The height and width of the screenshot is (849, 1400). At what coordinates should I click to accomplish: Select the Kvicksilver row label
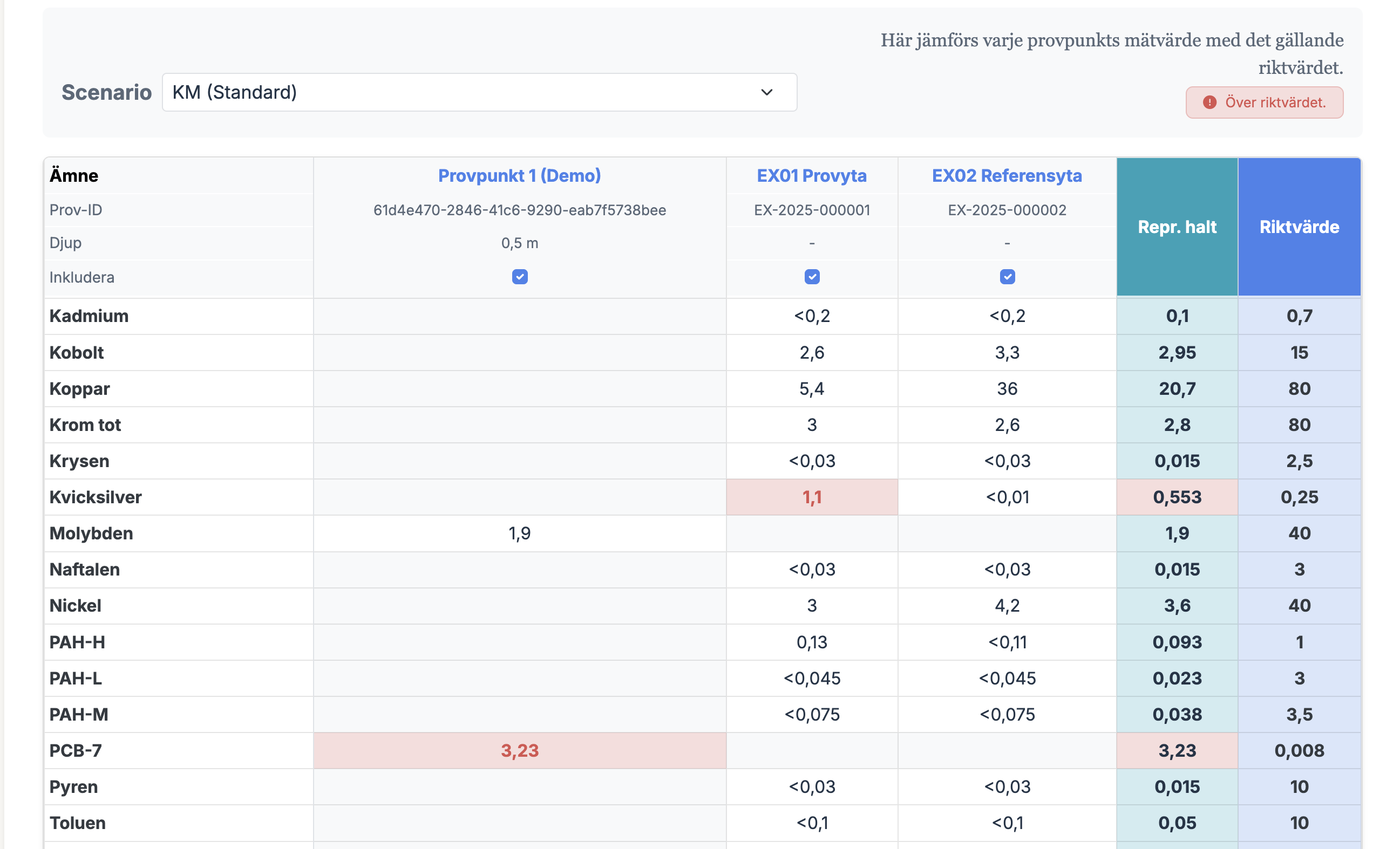pos(96,497)
